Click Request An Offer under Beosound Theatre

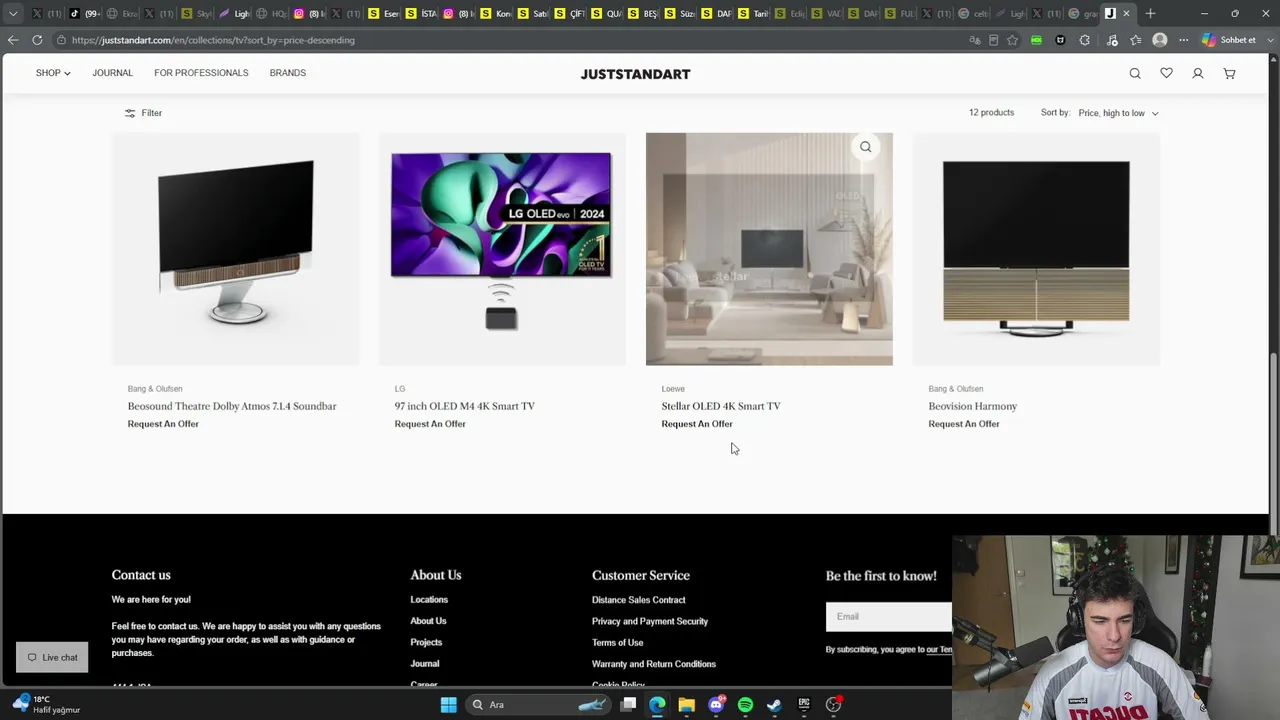(163, 424)
